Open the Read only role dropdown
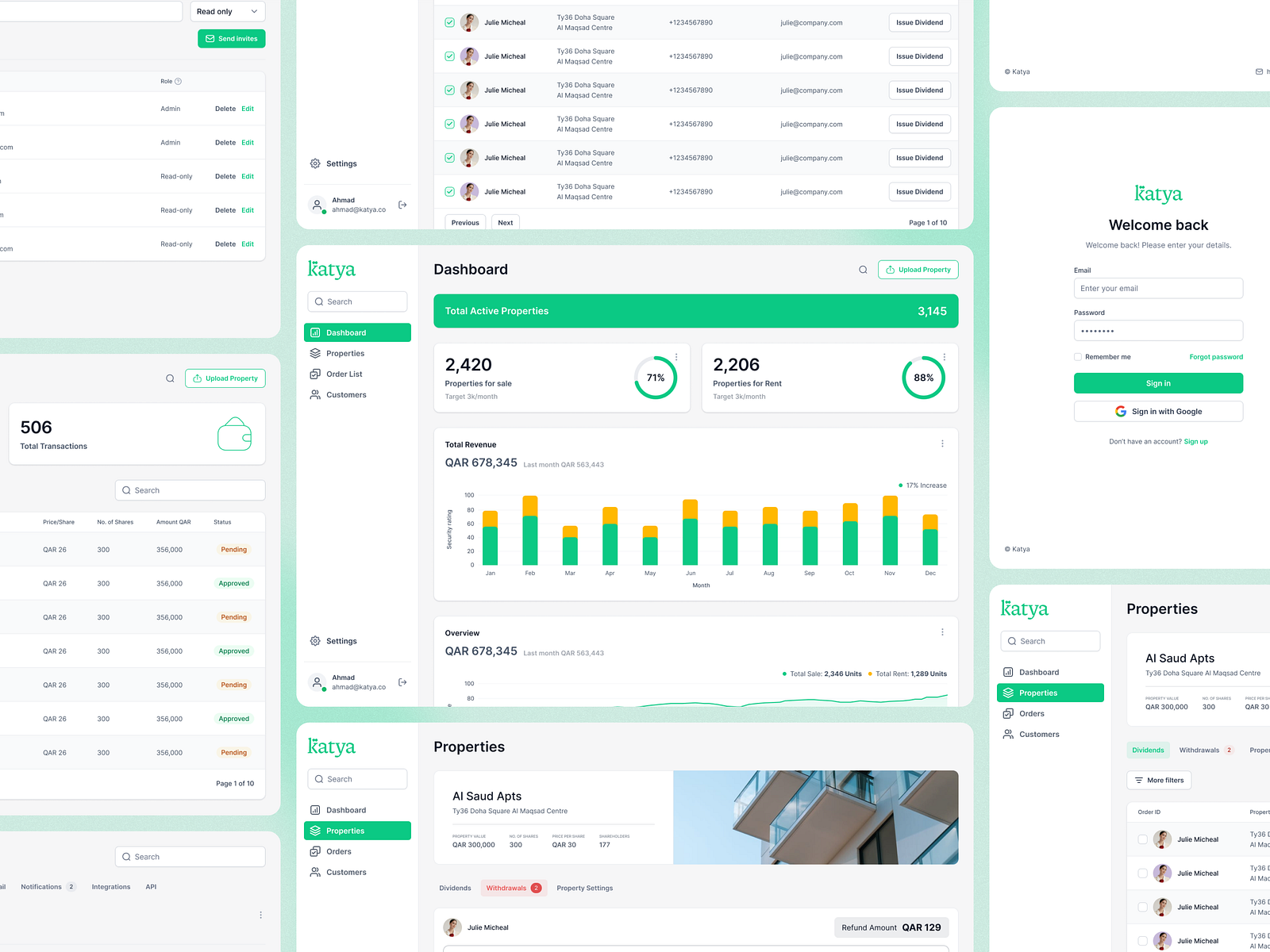1270x952 pixels. 227,11
